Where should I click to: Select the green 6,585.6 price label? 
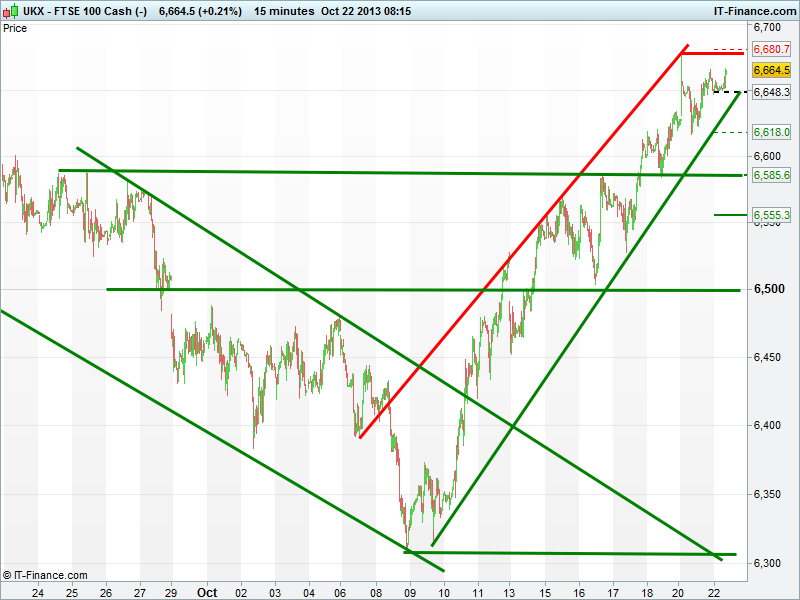(771, 175)
